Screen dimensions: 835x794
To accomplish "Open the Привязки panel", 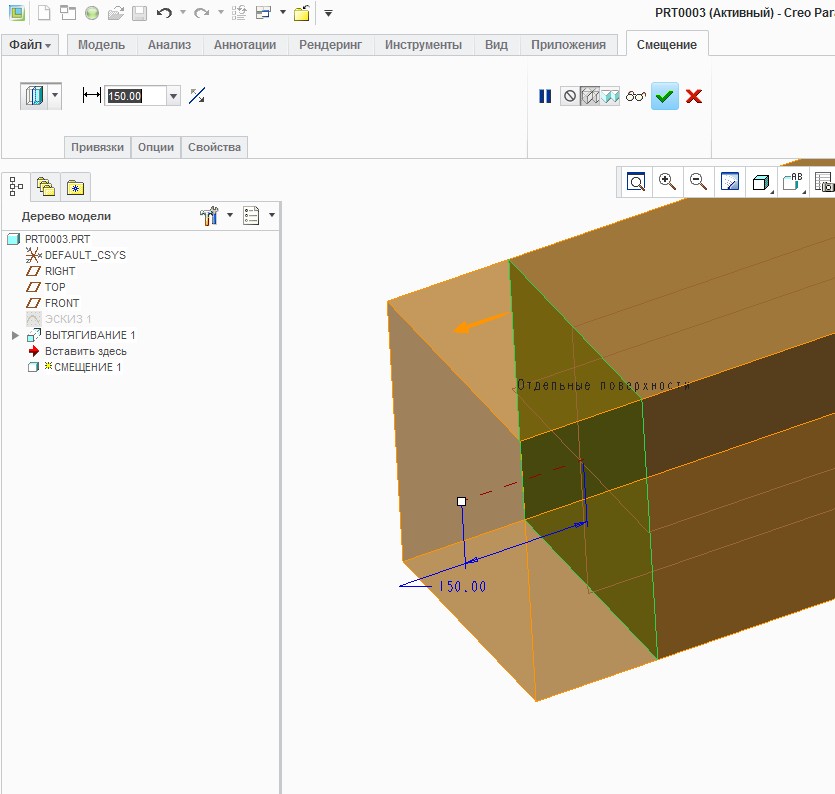I will pyautogui.click(x=97, y=147).
